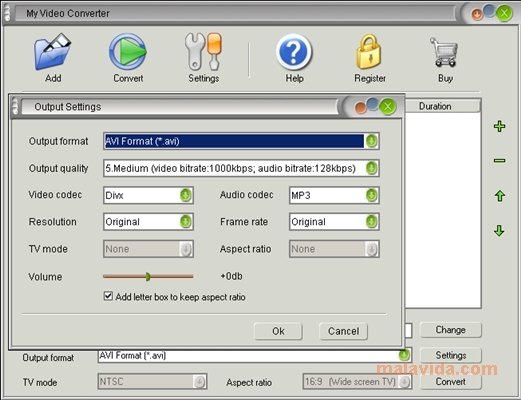Click the Settings button at bottom right

point(450,355)
